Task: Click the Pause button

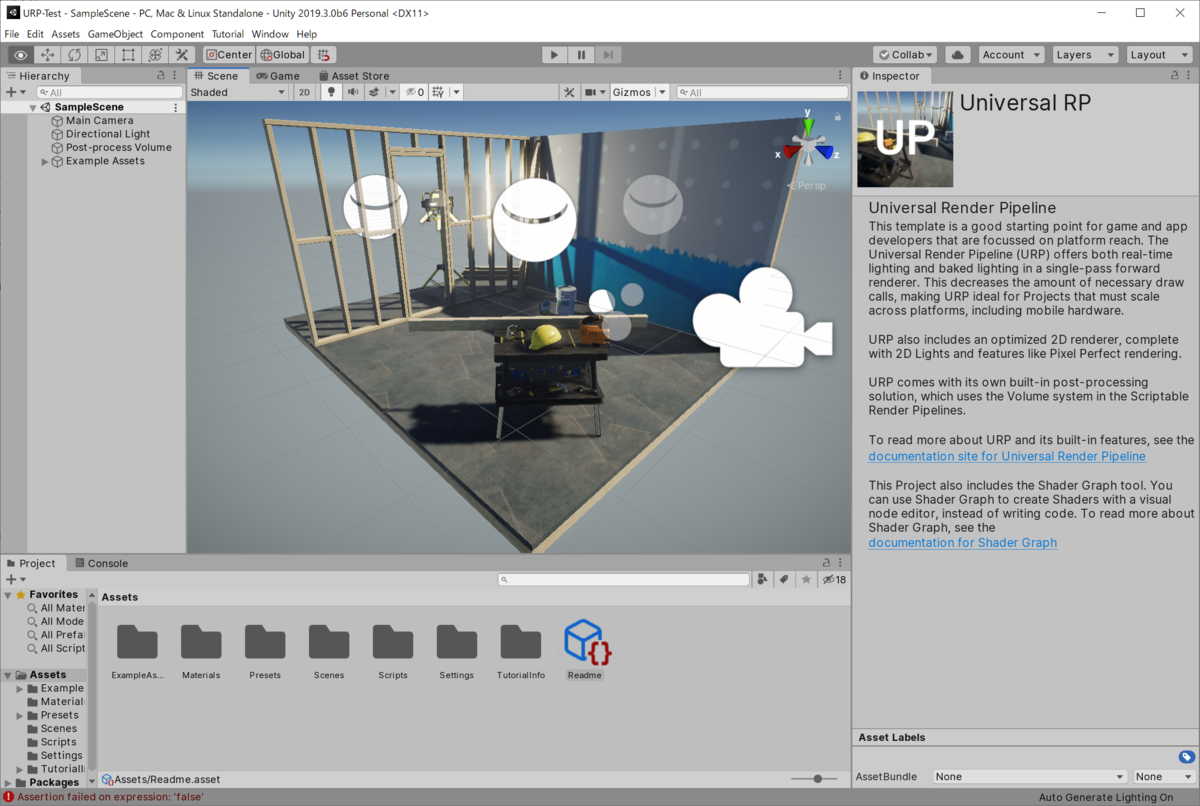Action: point(581,55)
